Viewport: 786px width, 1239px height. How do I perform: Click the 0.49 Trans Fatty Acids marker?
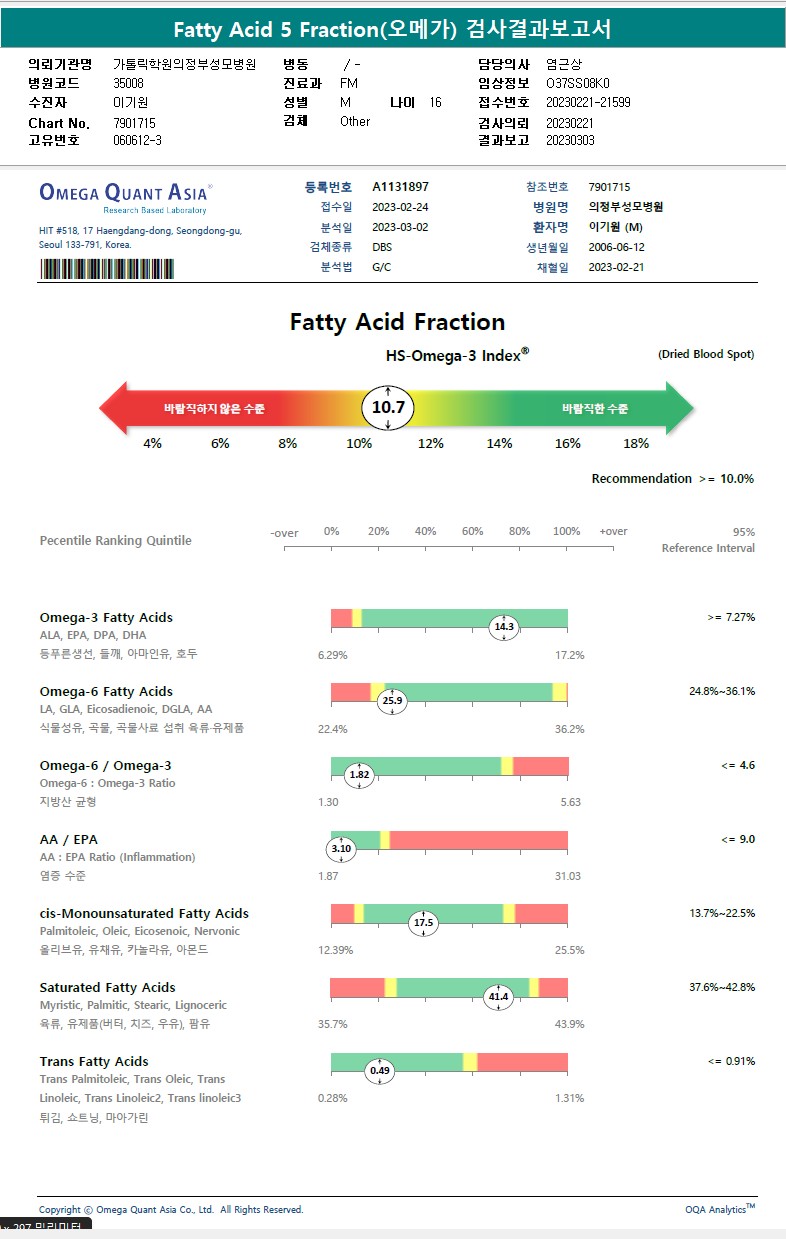[380, 1070]
